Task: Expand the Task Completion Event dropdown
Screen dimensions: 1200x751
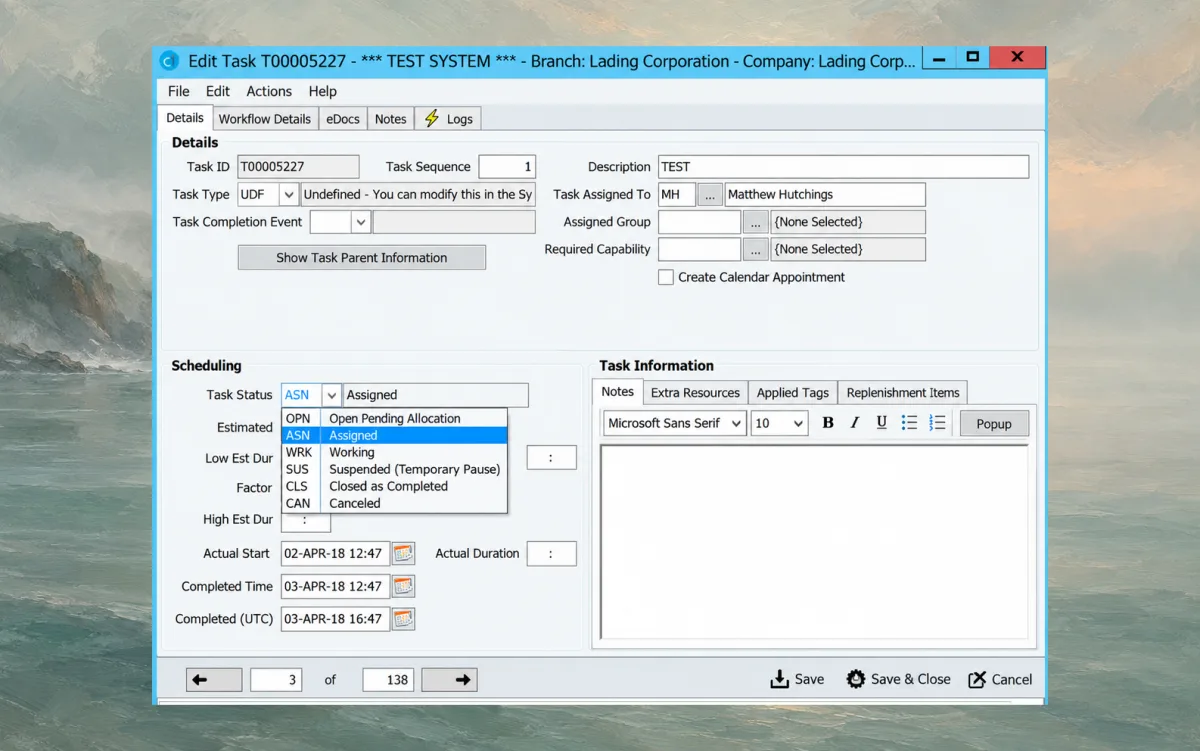Action: click(360, 222)
